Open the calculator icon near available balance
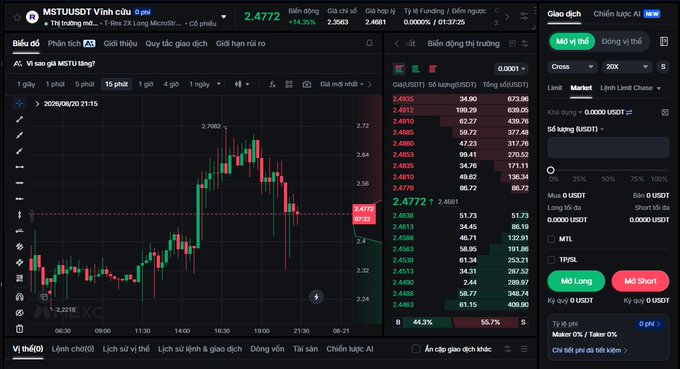The image size is (680, 369). pyautogui.click(x=665, y=112)
